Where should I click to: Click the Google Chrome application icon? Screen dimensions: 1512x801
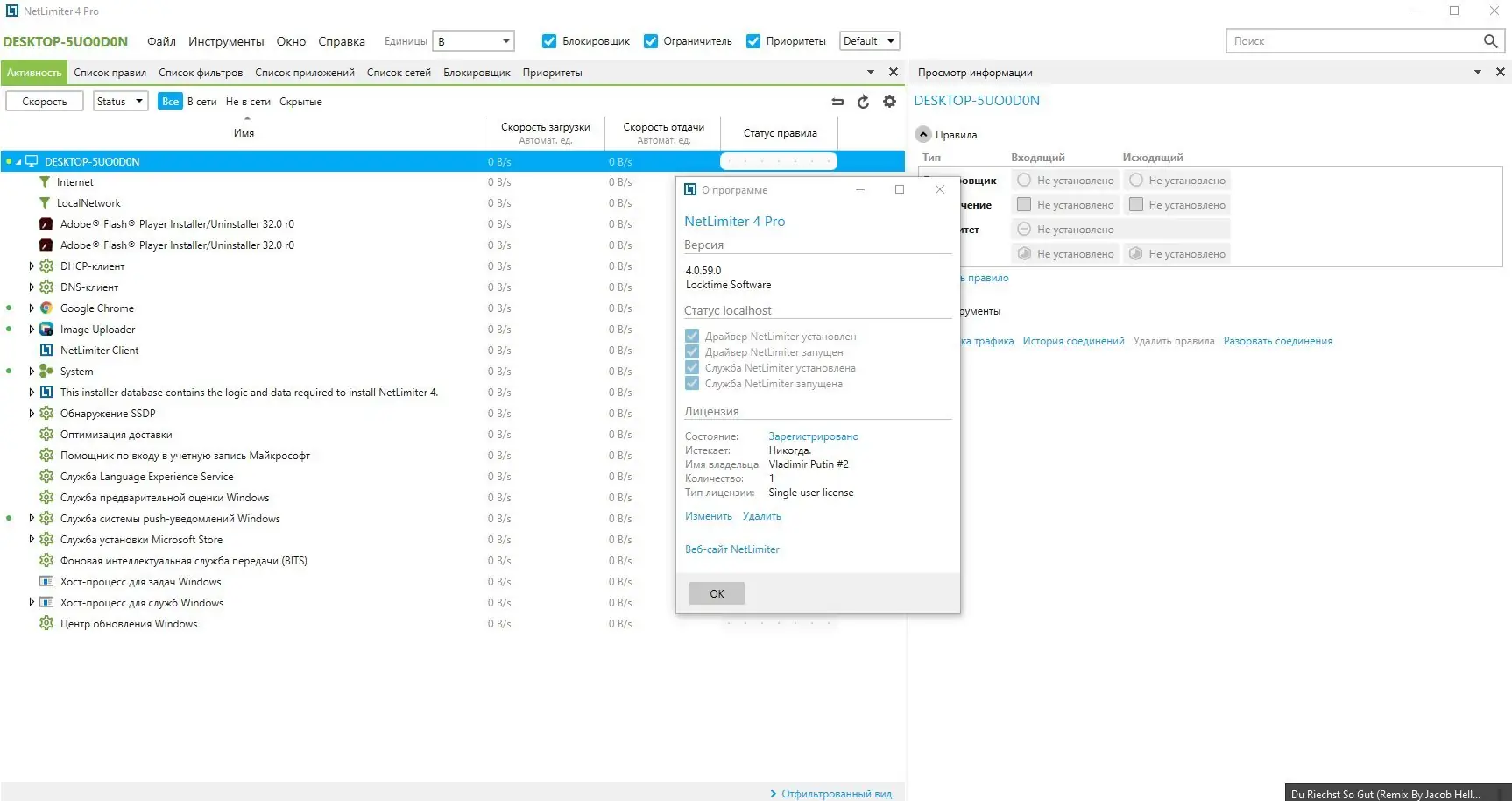pos(46,308)
